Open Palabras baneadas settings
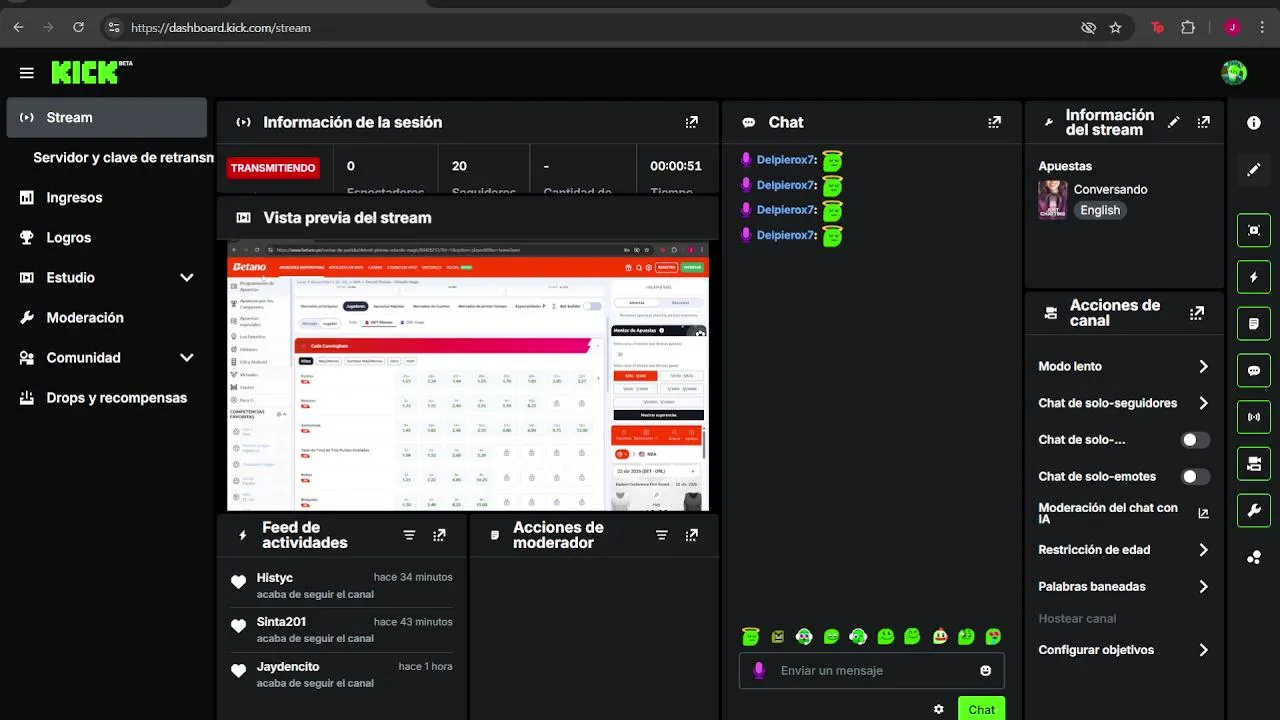Viewport: 1280px width, 720px height. (1124, 586)
